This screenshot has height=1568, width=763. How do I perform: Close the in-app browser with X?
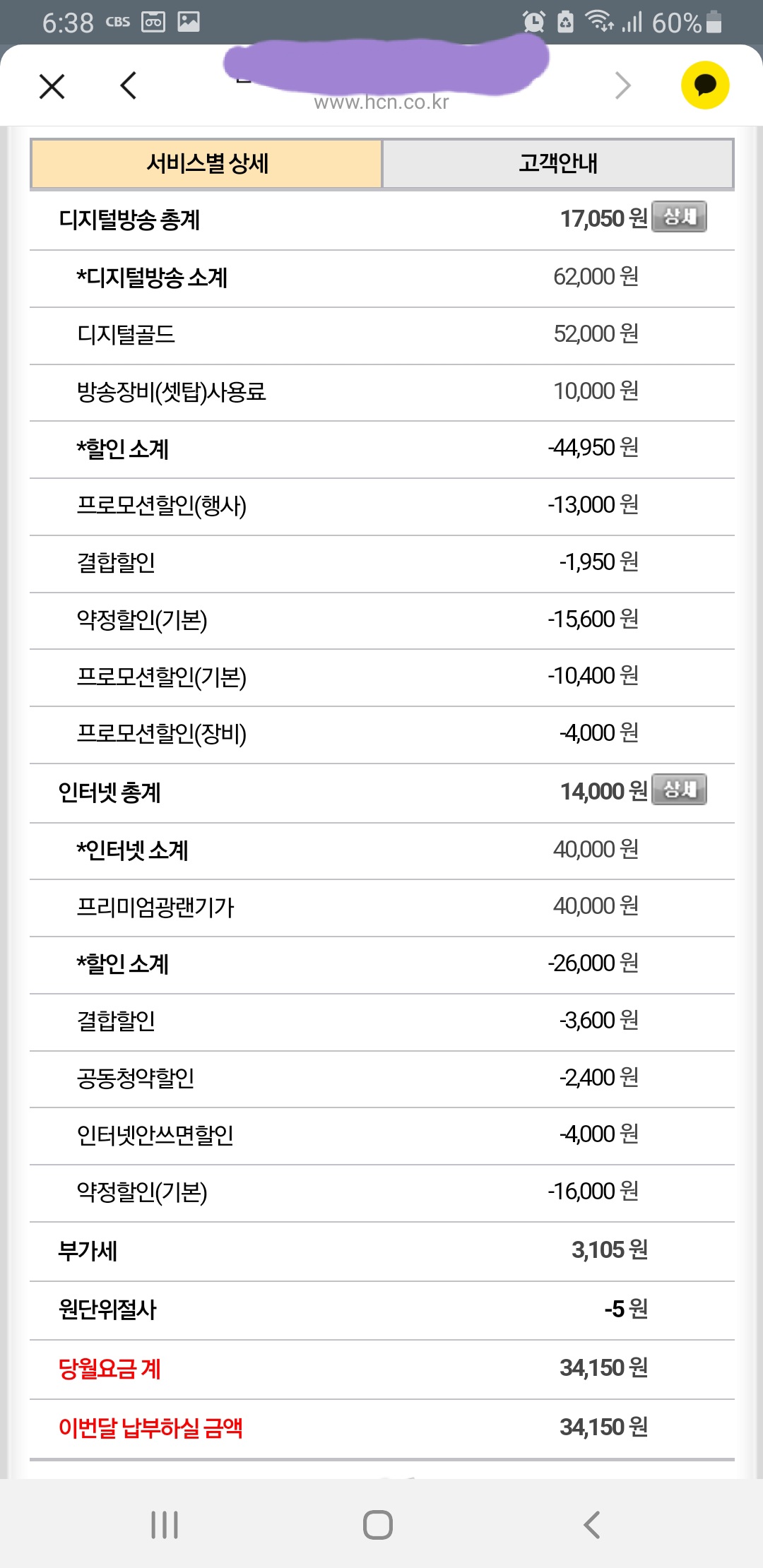[52, 87]
